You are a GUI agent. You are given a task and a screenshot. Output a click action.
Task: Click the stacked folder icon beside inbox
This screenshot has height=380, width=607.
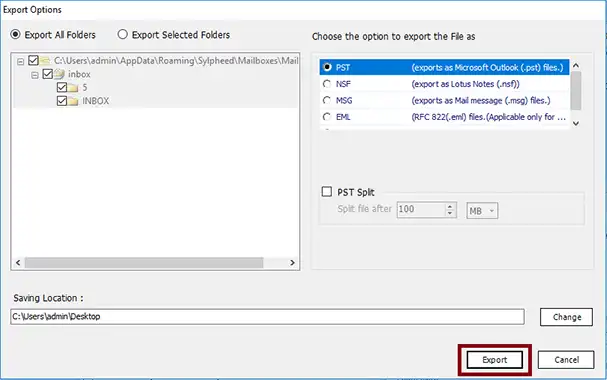click(59, 74)
